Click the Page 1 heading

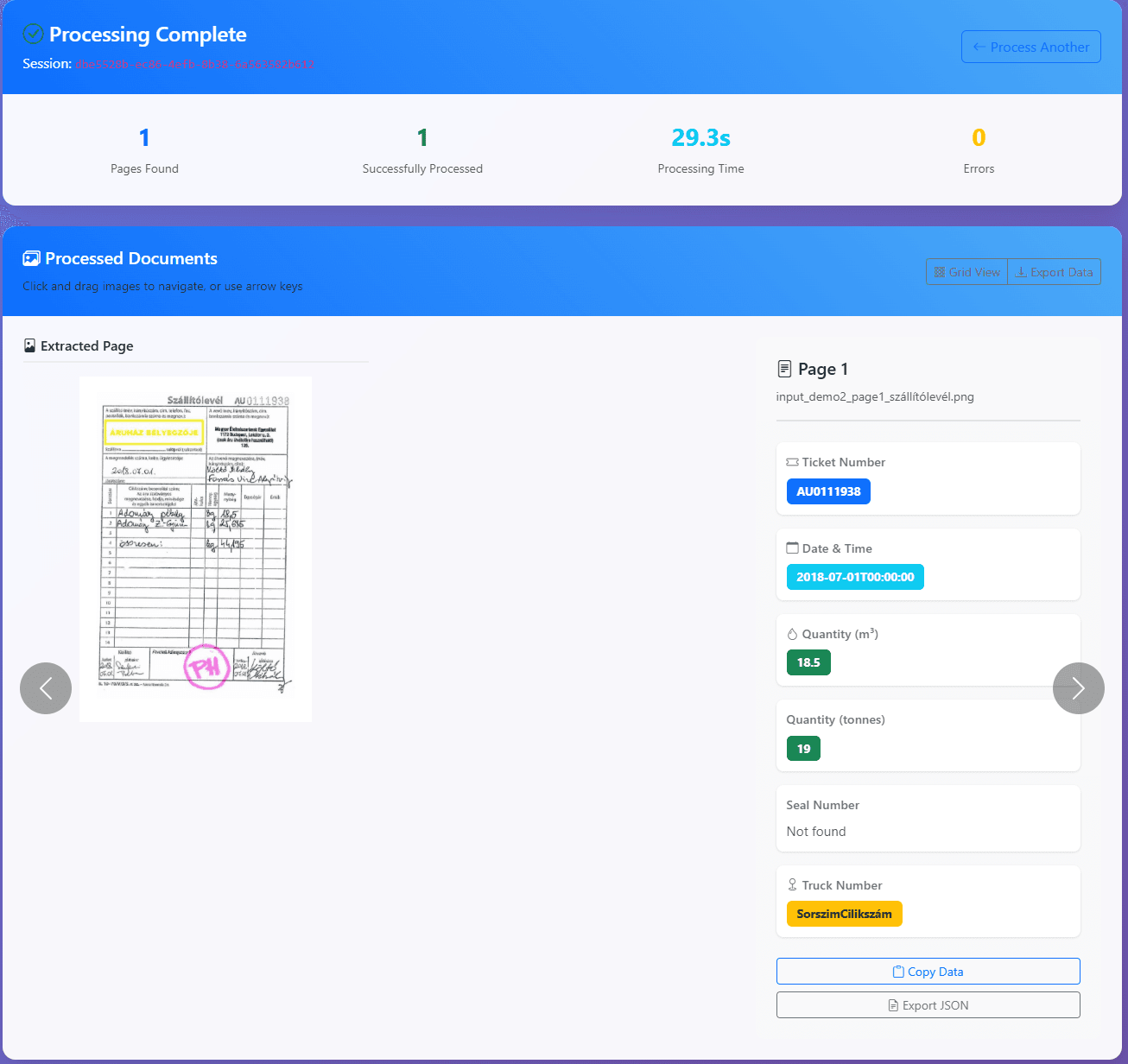pos(823,369)
